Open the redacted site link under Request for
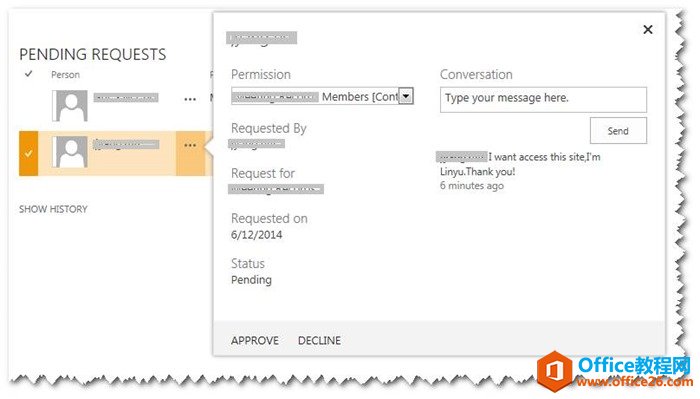 click(x=276, y=189)
